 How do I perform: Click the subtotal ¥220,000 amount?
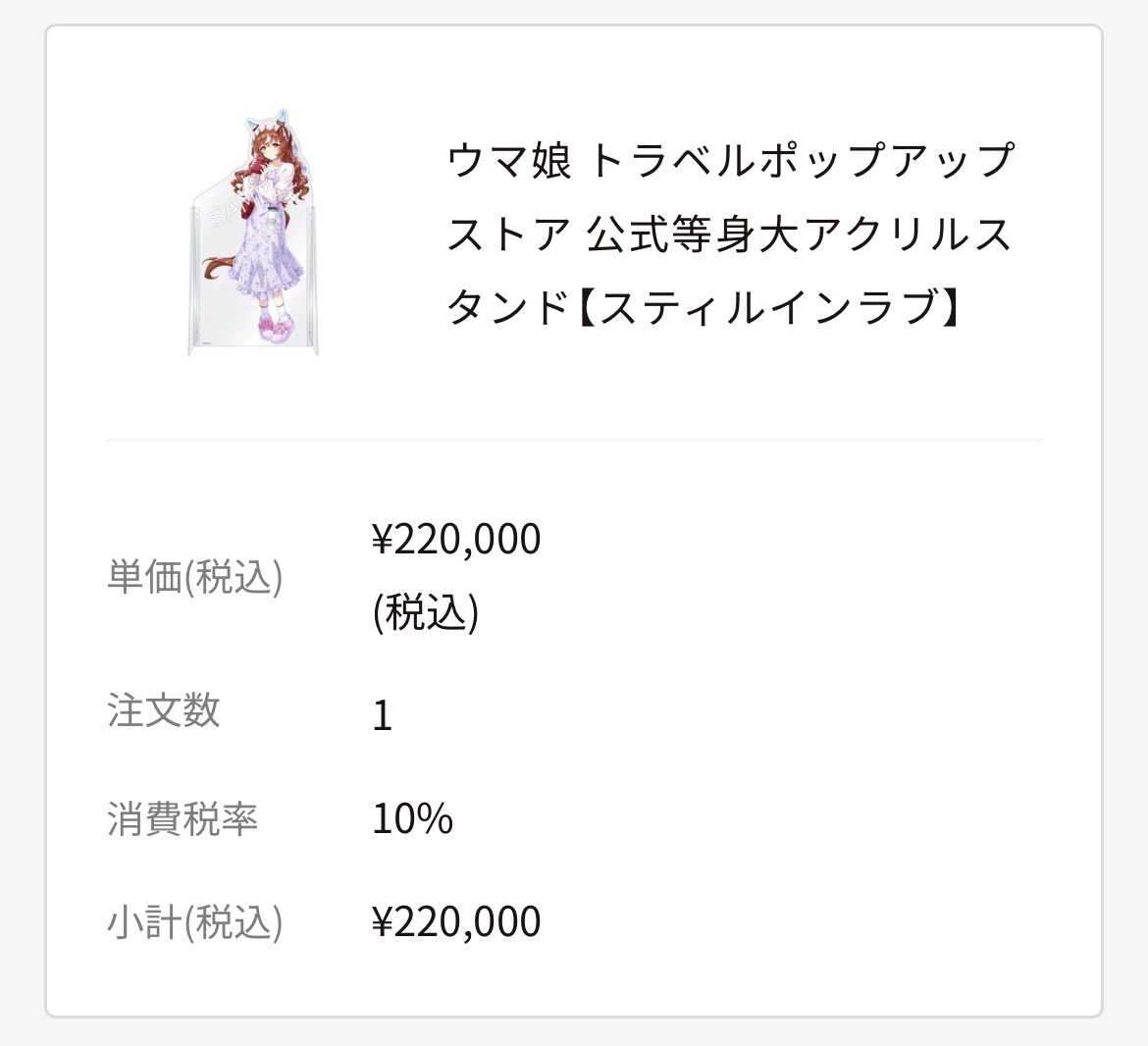(x=456, y=922)
